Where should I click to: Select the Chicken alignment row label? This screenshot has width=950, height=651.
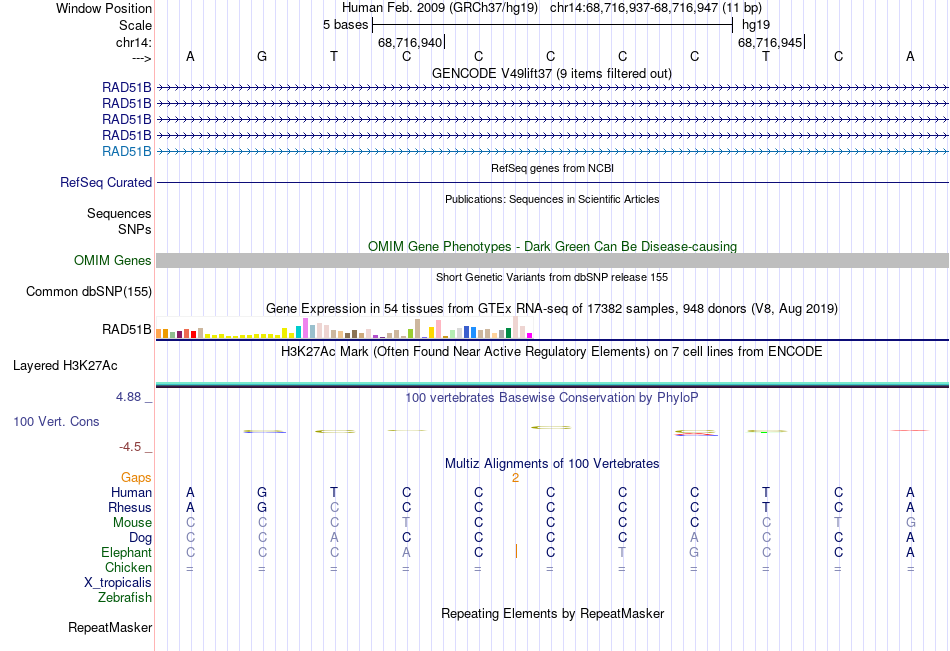tap(128, 567)
